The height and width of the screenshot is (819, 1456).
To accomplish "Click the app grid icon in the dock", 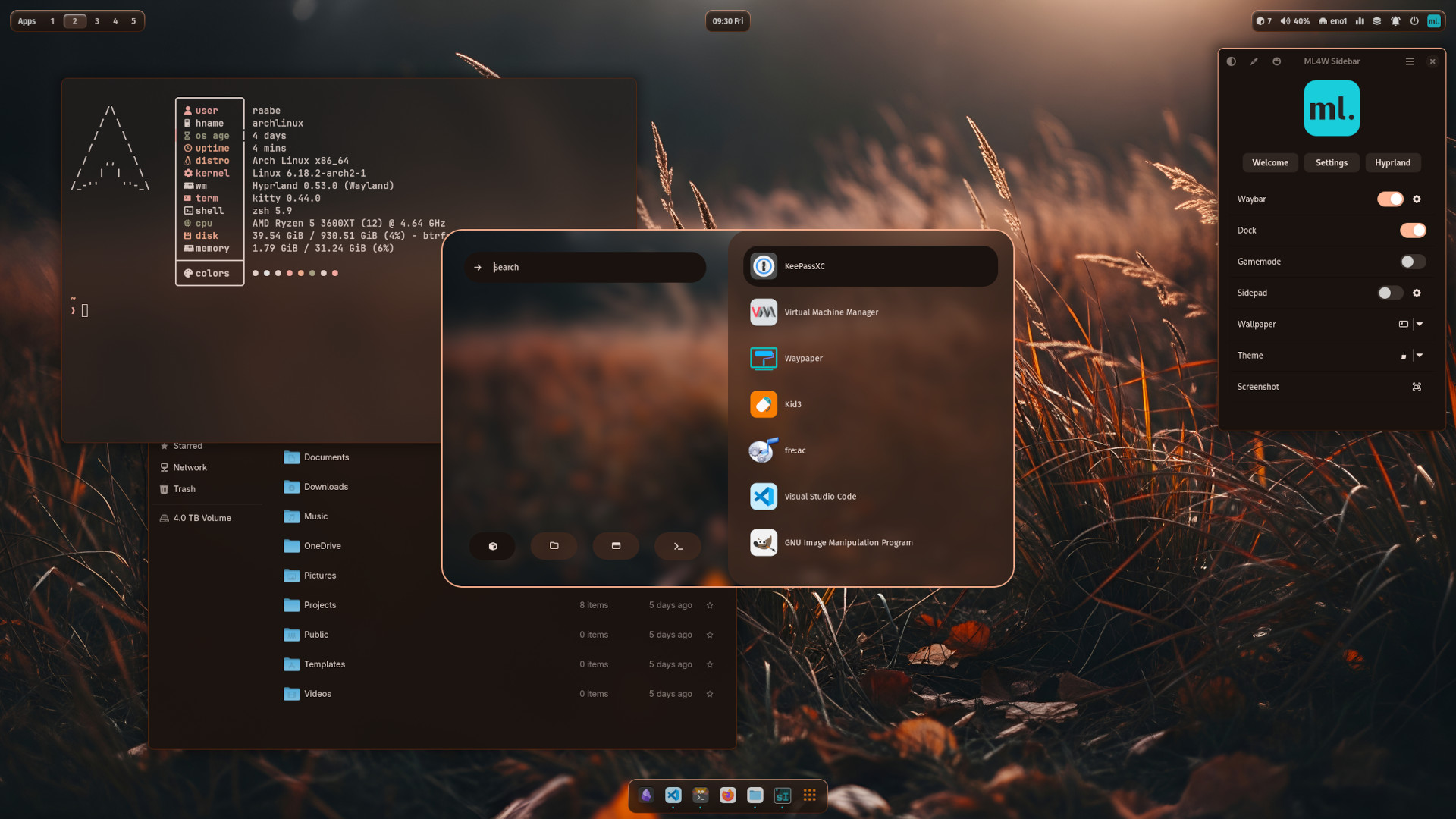I will click(x=809, y=795).
